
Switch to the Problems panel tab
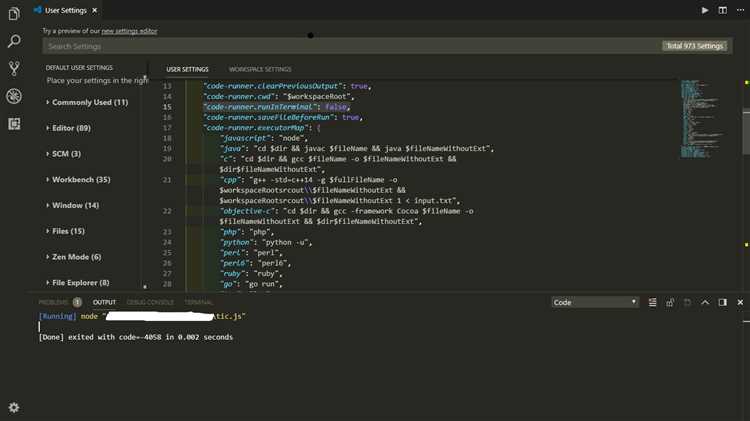pyautogui.click(x=53, y=302)
